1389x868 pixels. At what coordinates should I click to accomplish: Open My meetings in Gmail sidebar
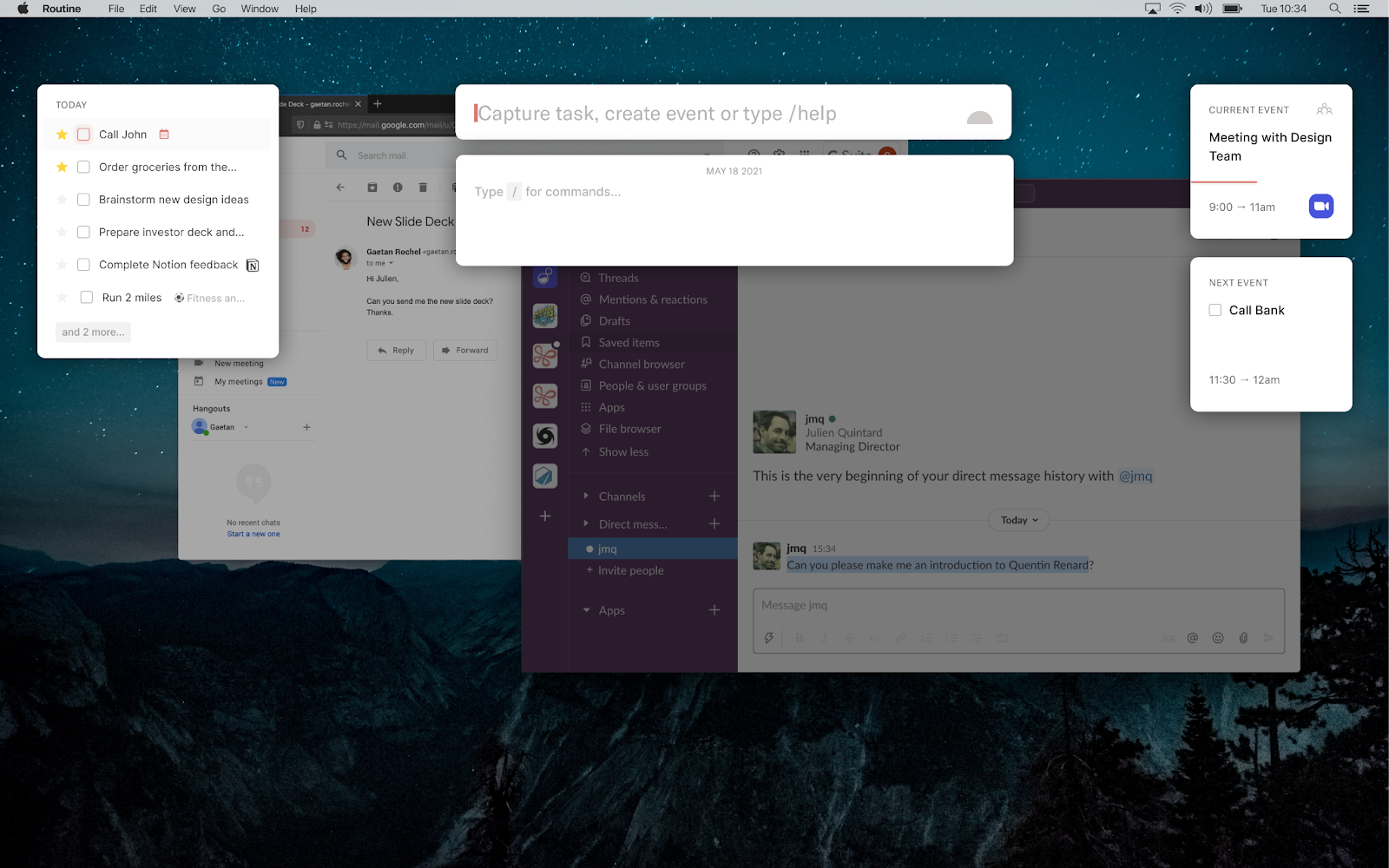(x=239, y=382)
